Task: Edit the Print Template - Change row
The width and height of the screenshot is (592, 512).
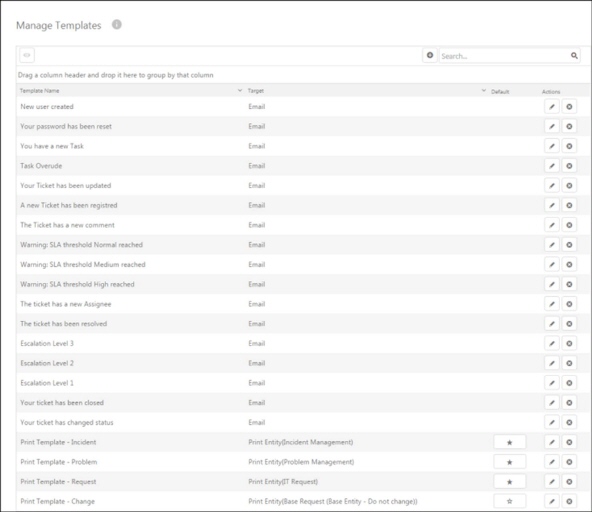Action: click(x=552, y=501)
